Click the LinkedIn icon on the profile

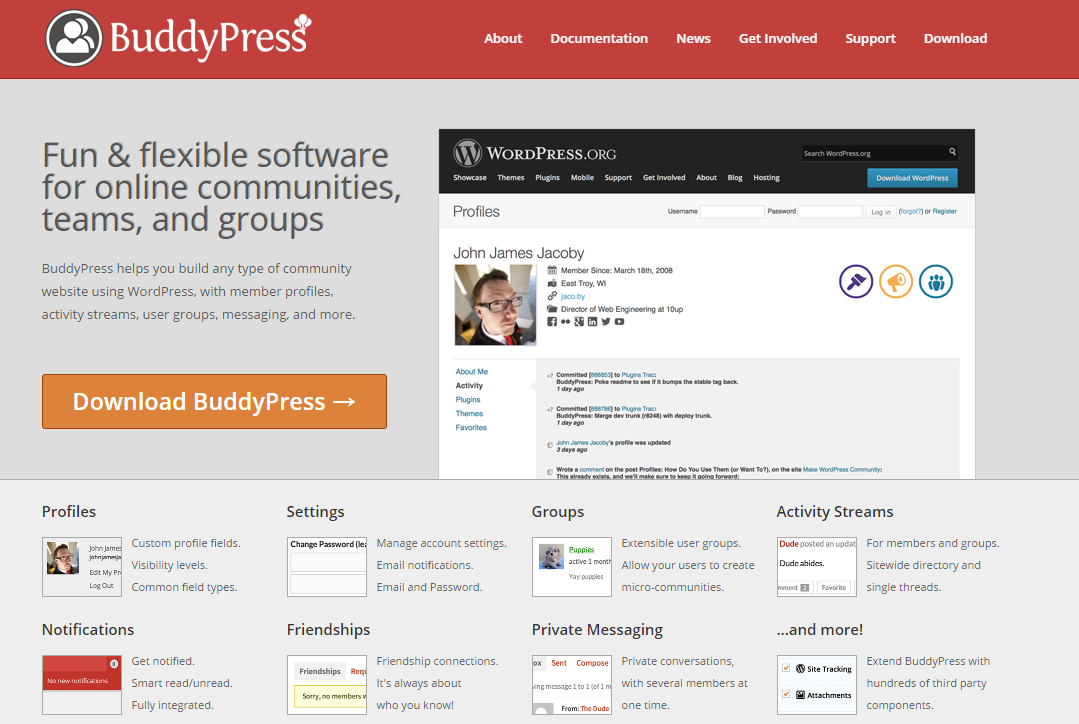click(x=592, y=321)
